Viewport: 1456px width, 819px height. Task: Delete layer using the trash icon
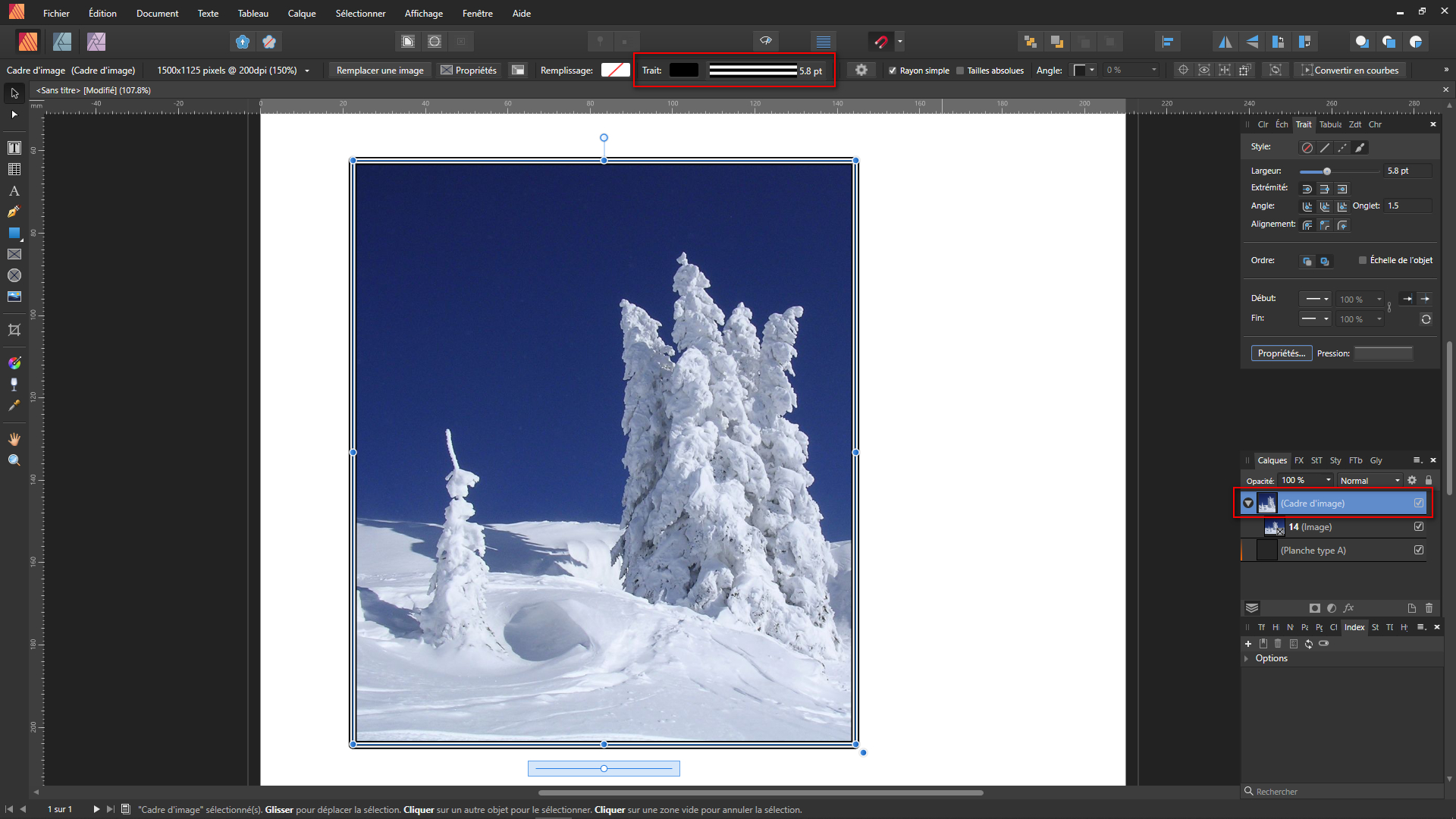point(1429,608)
